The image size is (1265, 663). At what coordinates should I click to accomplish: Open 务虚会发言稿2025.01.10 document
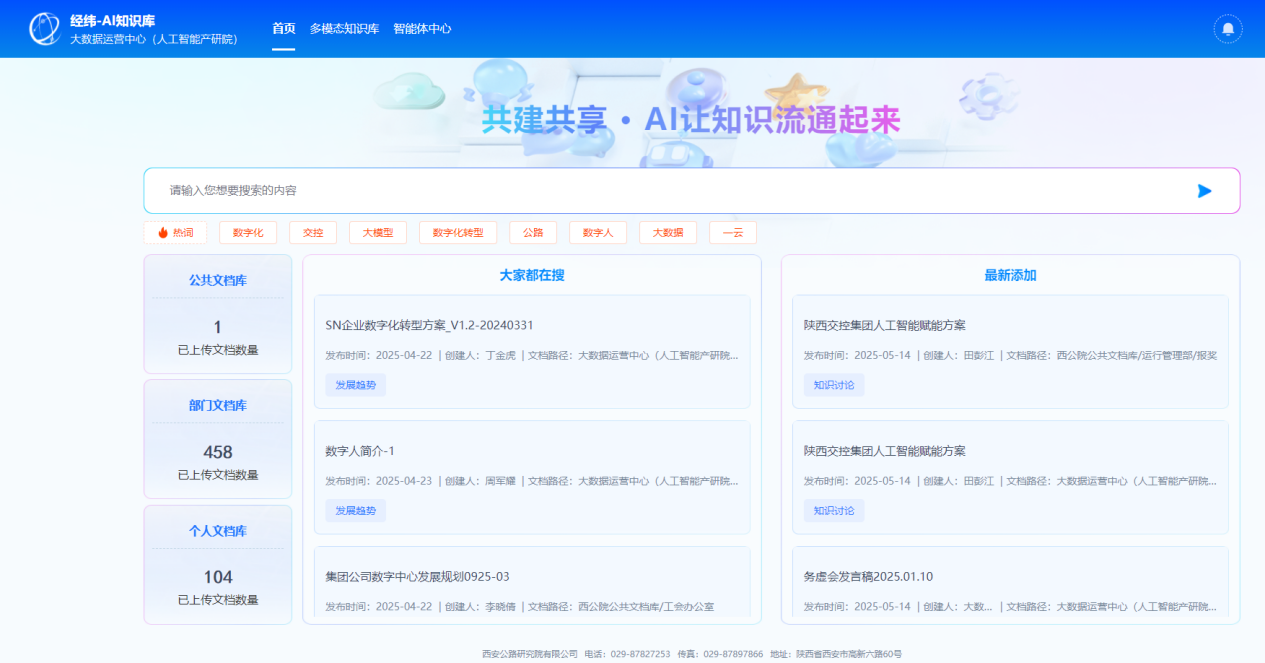click(868, 577)
